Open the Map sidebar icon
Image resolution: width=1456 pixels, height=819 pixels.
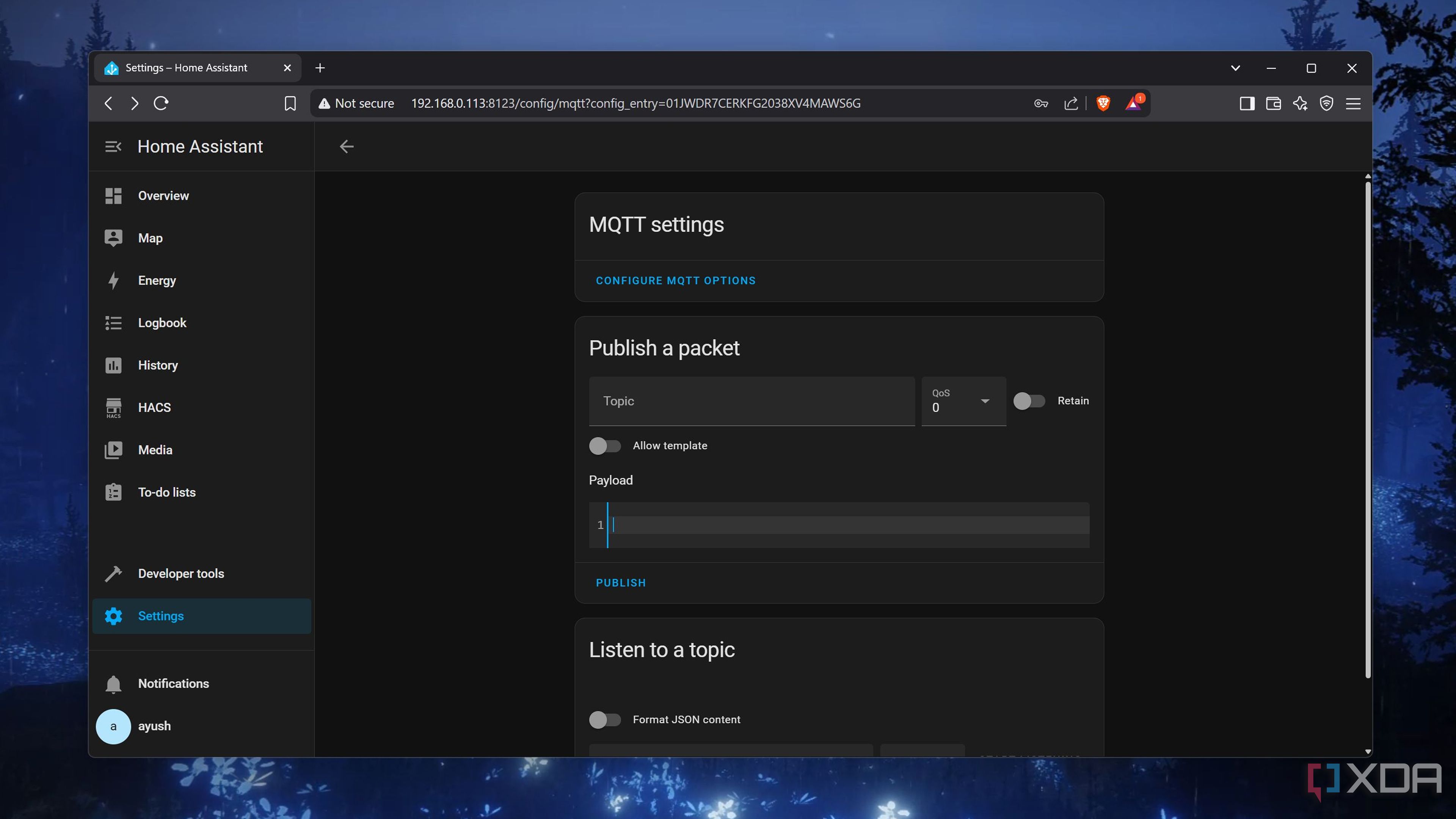pyautogui.click(x=113, y=238)
